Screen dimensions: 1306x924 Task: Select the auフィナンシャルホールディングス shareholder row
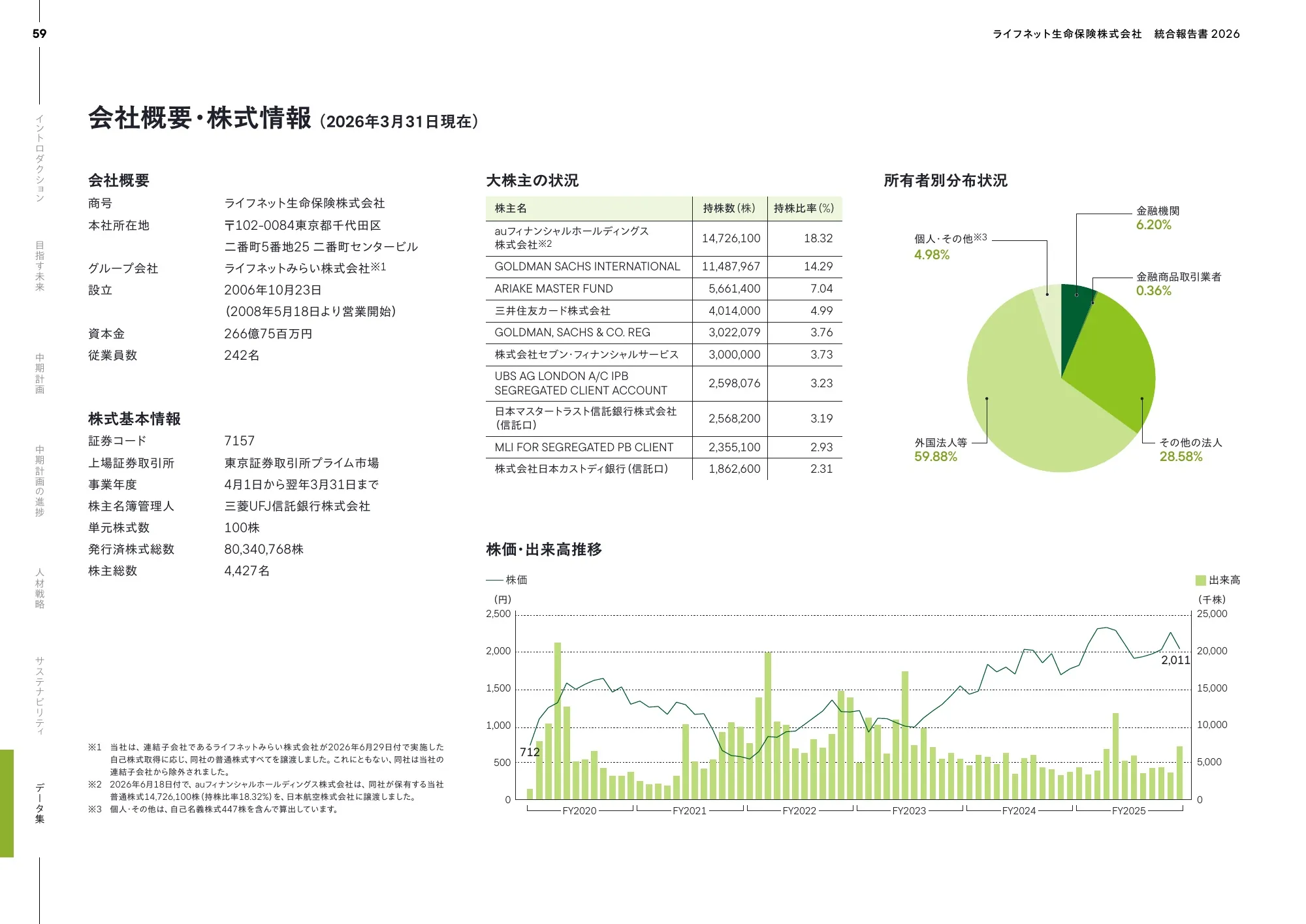coord(664,238)
